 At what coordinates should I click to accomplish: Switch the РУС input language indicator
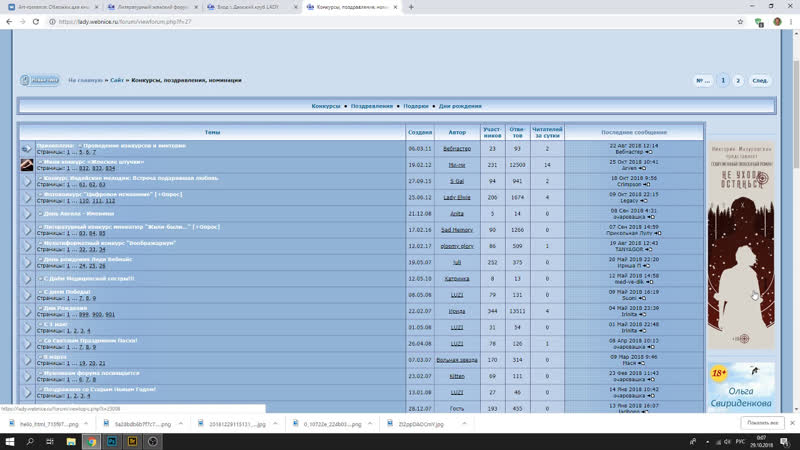tap(740, 442)
